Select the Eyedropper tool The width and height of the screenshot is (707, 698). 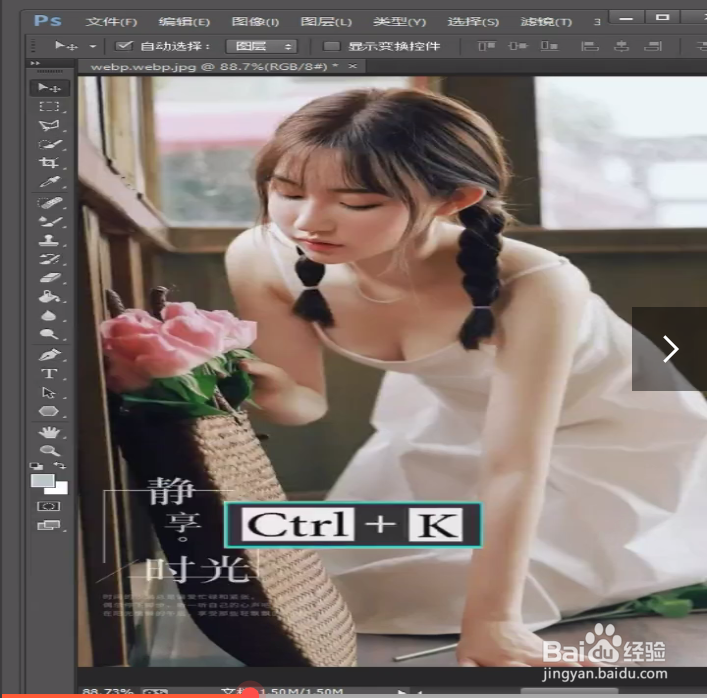pos(49,182)
